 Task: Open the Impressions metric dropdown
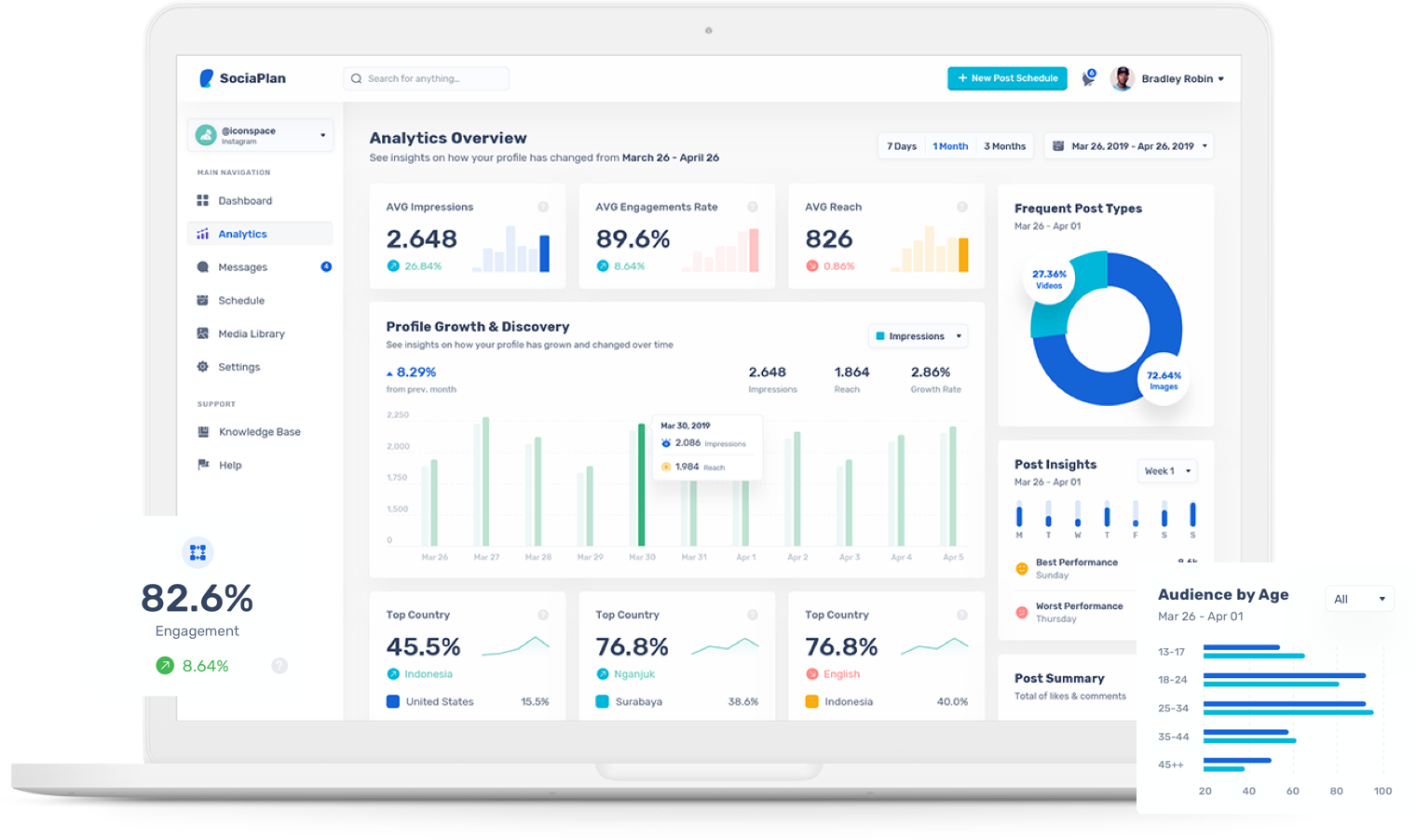[918, 336]
